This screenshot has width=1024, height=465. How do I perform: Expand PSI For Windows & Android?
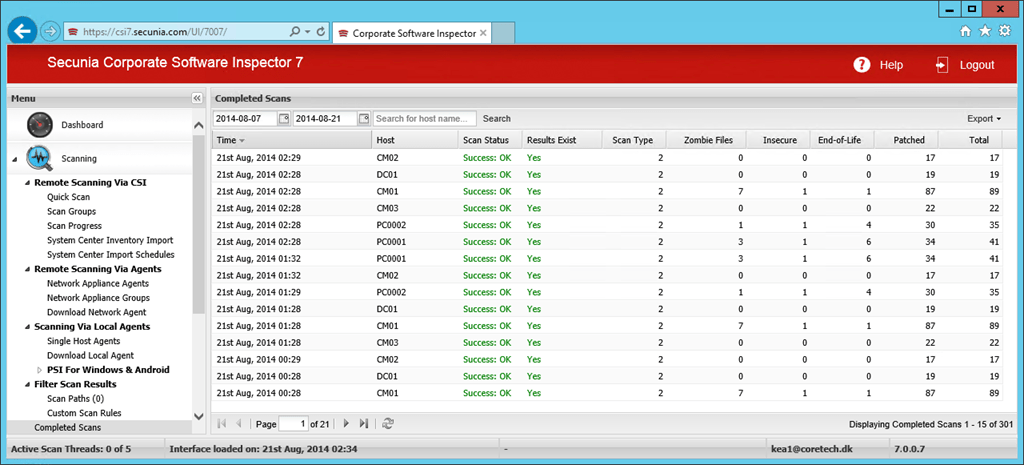[40, 370]
